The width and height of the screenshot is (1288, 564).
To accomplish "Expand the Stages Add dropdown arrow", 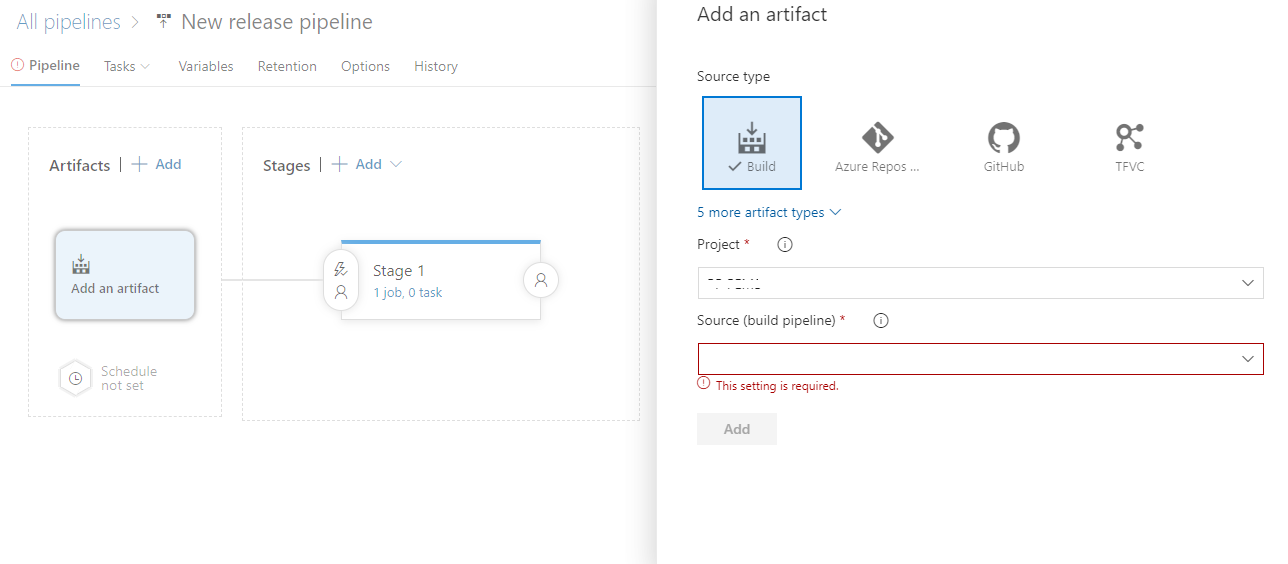I will click(395, 164).
